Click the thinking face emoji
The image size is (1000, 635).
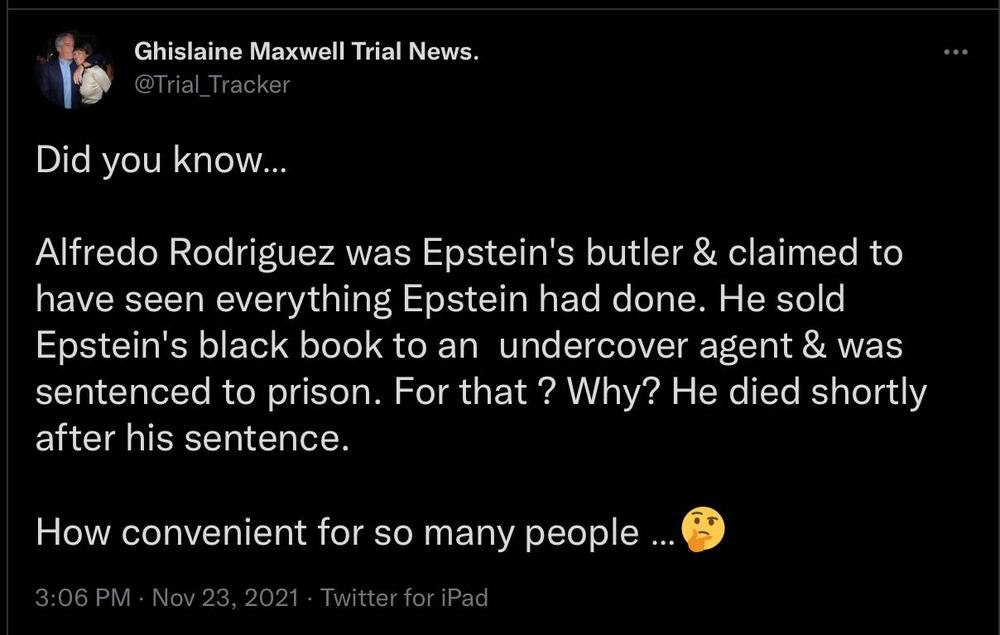pyautogui.click(x=702, y=530)
